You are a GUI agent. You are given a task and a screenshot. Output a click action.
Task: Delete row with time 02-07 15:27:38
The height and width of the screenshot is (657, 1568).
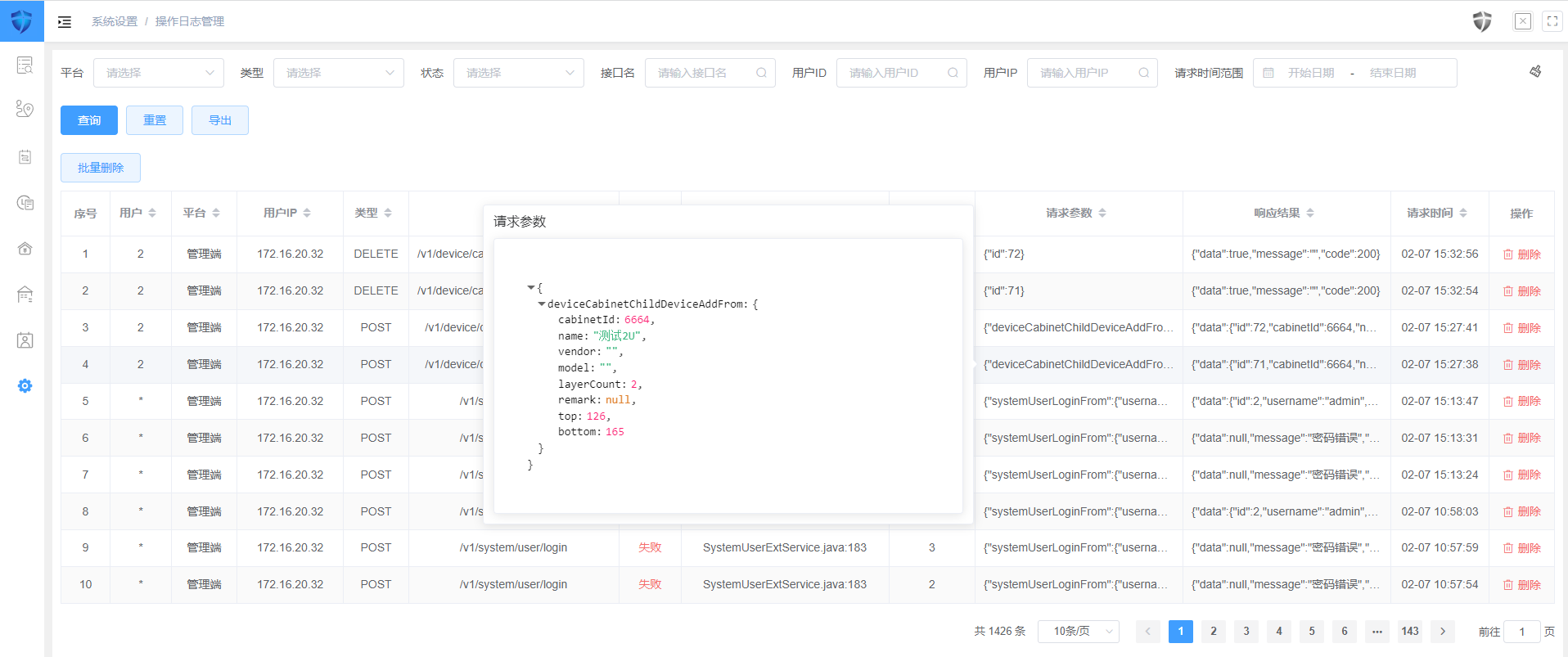point(1521,365)
